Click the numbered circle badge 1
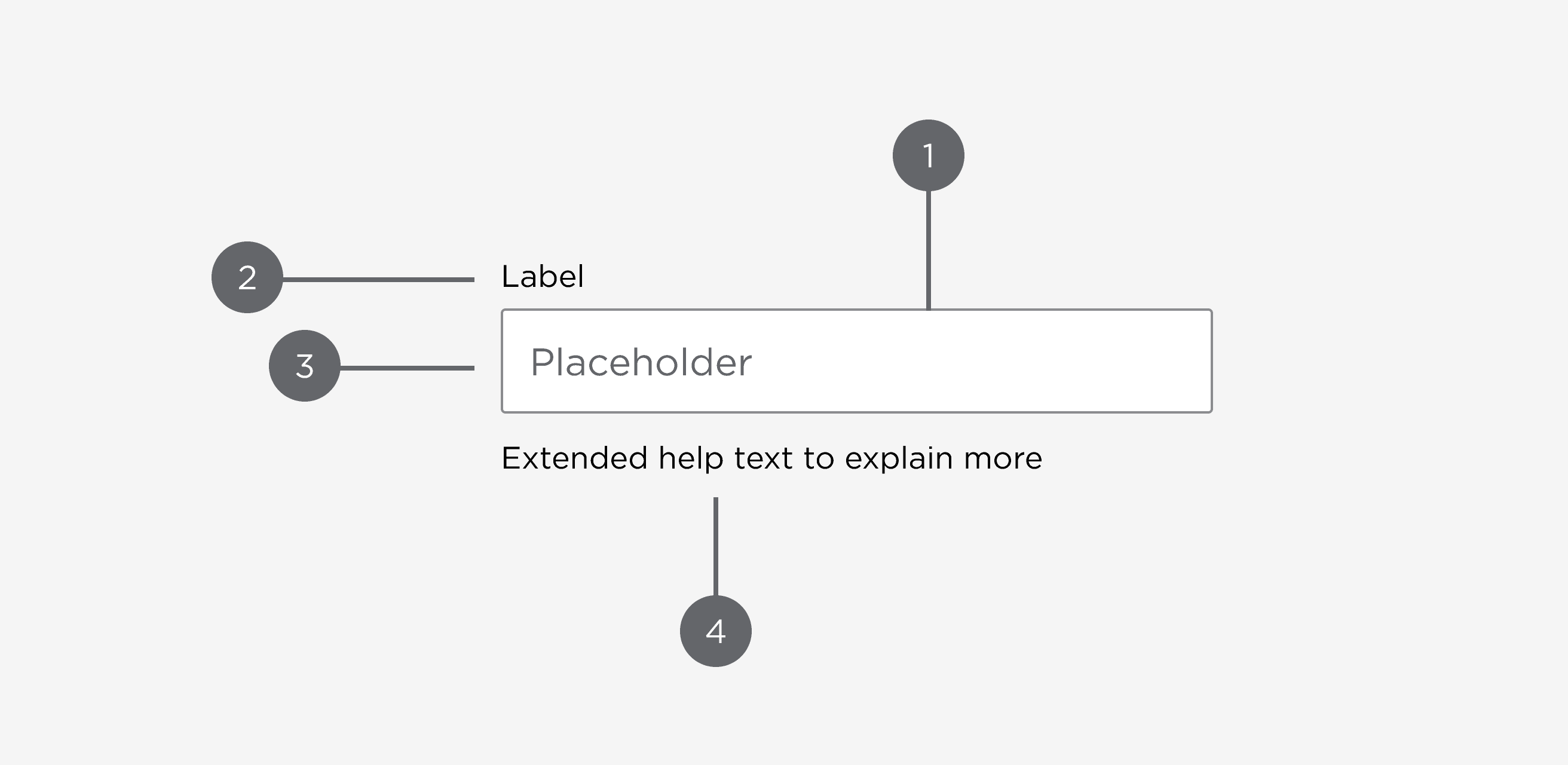The height and width of the screenshot is (765, 1568). [927, 155]
